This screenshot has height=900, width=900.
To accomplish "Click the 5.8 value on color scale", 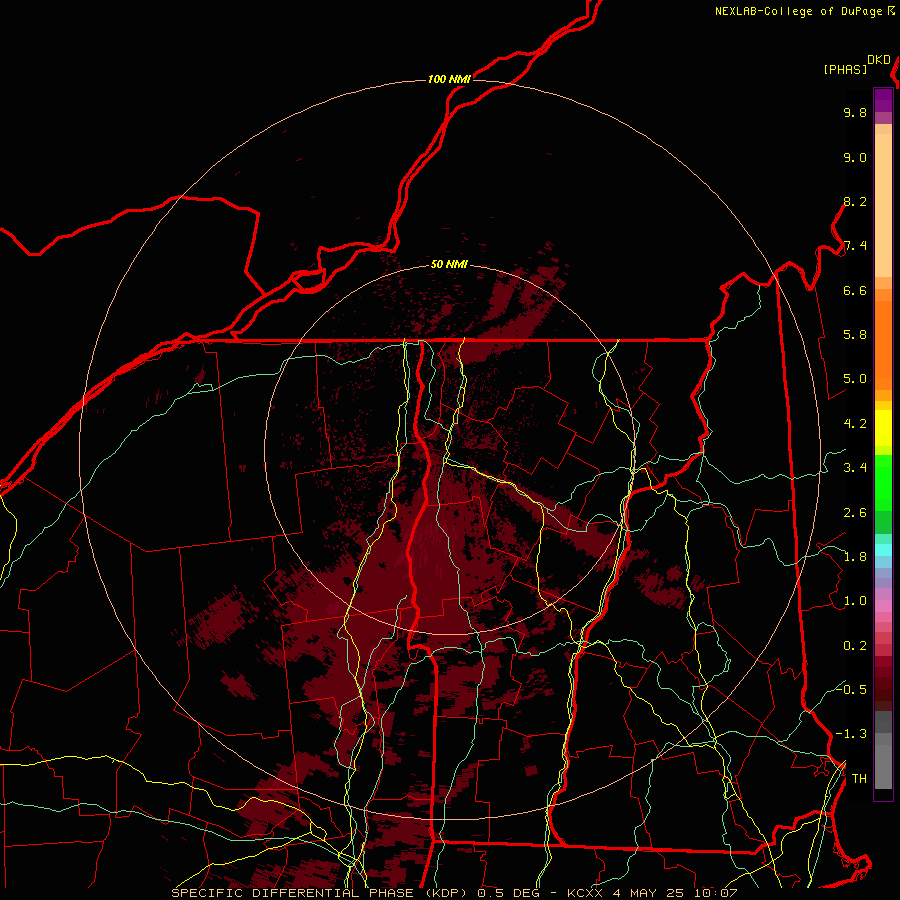I will click(855, 335).
